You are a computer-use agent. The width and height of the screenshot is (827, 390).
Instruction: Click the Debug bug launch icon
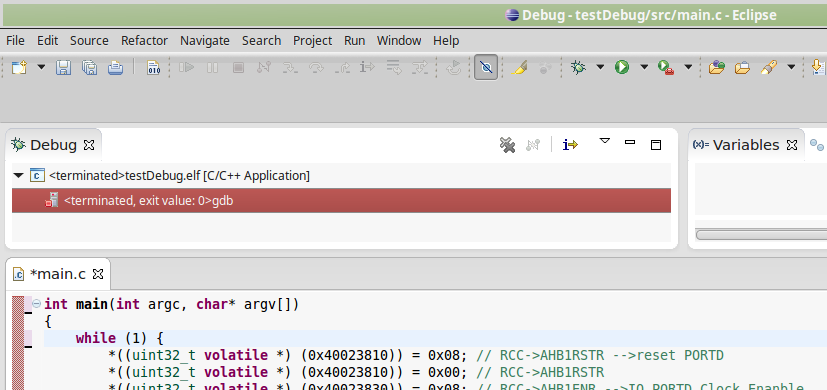click(579, 68)
